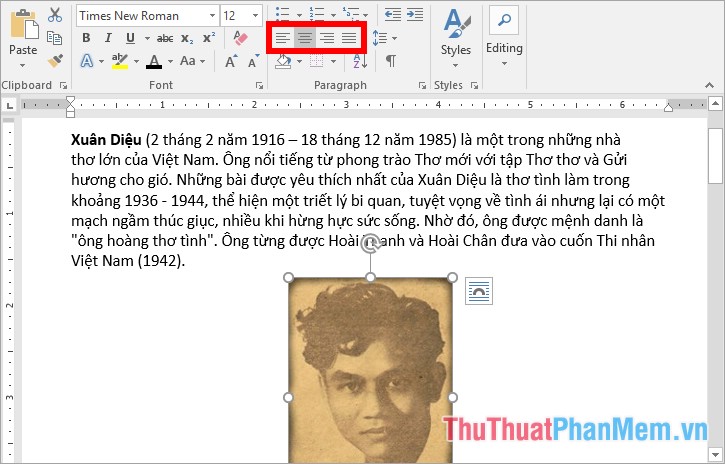The image size is (725, 464).
Task: Open the Editing menu button
Action: click(x=504, y=37)
